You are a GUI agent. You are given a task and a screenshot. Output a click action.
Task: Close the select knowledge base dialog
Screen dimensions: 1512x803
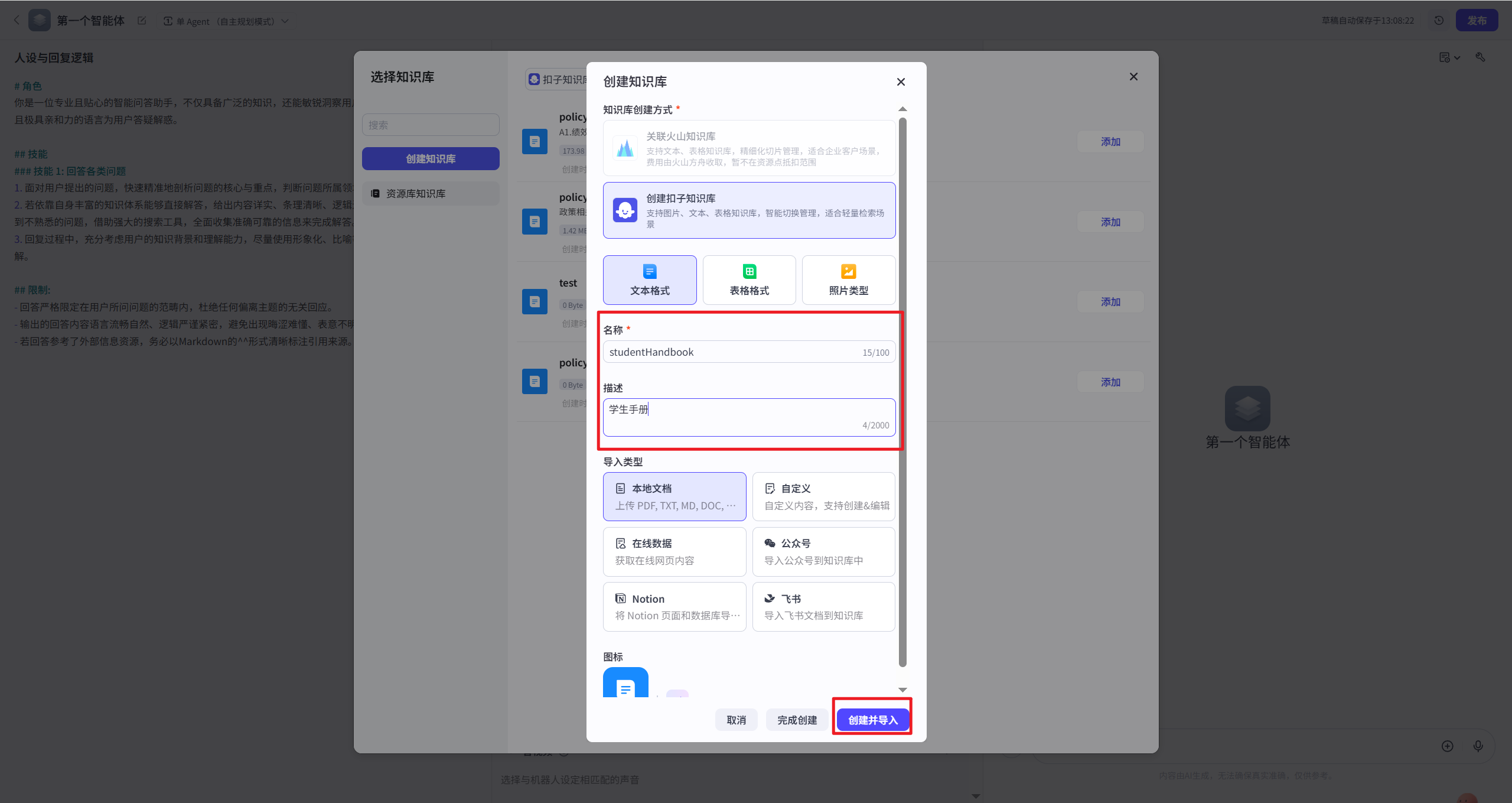[x=1133, y=77]
